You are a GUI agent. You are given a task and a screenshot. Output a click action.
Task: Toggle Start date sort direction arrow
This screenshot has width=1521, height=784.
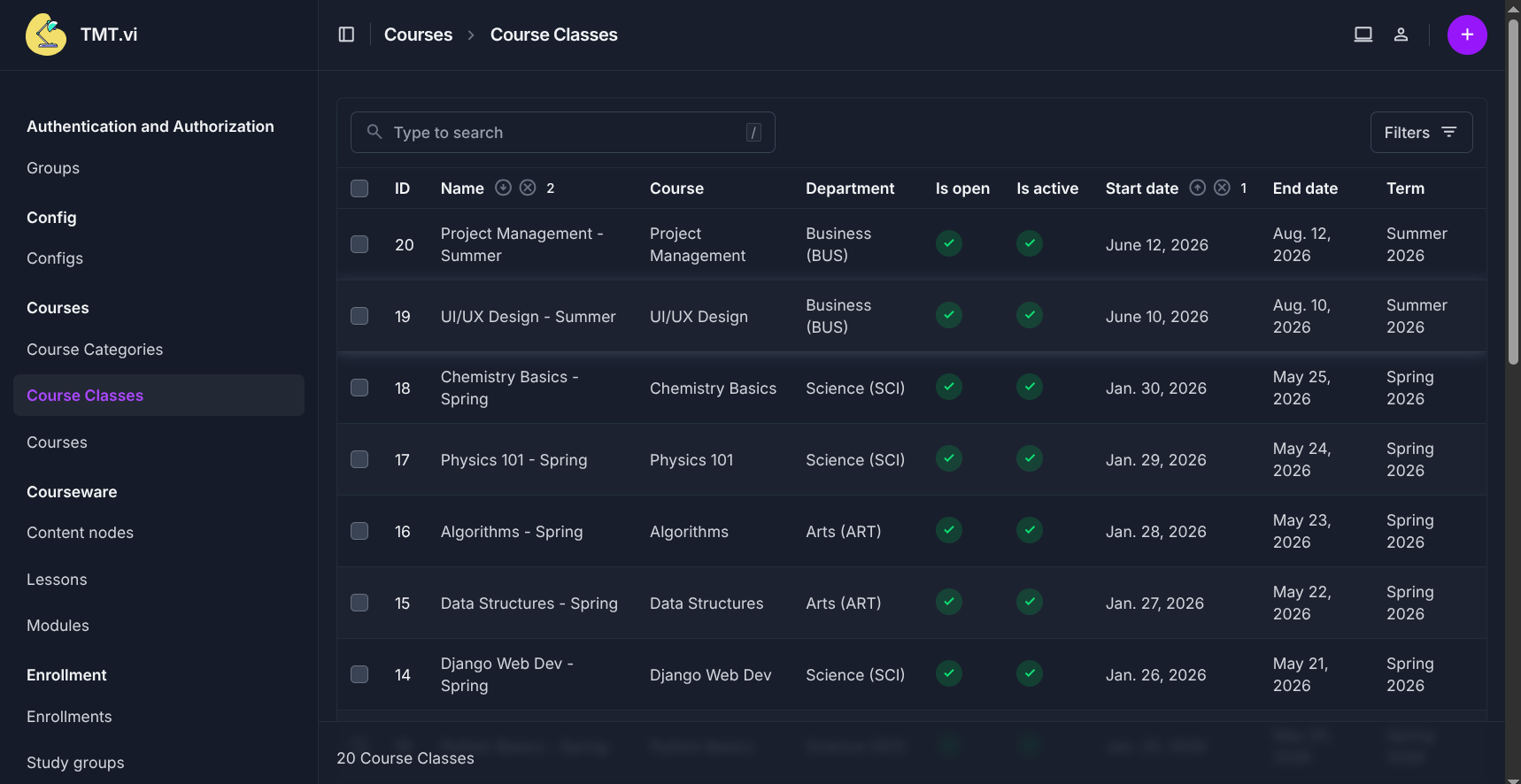[1197, 188]
